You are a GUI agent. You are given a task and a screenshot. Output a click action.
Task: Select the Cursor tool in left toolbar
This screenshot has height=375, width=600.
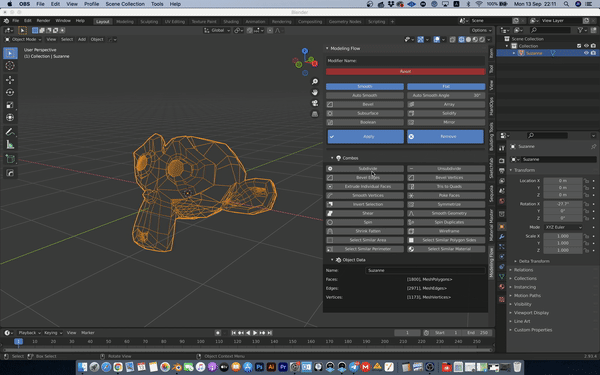[x=10, y=66]
